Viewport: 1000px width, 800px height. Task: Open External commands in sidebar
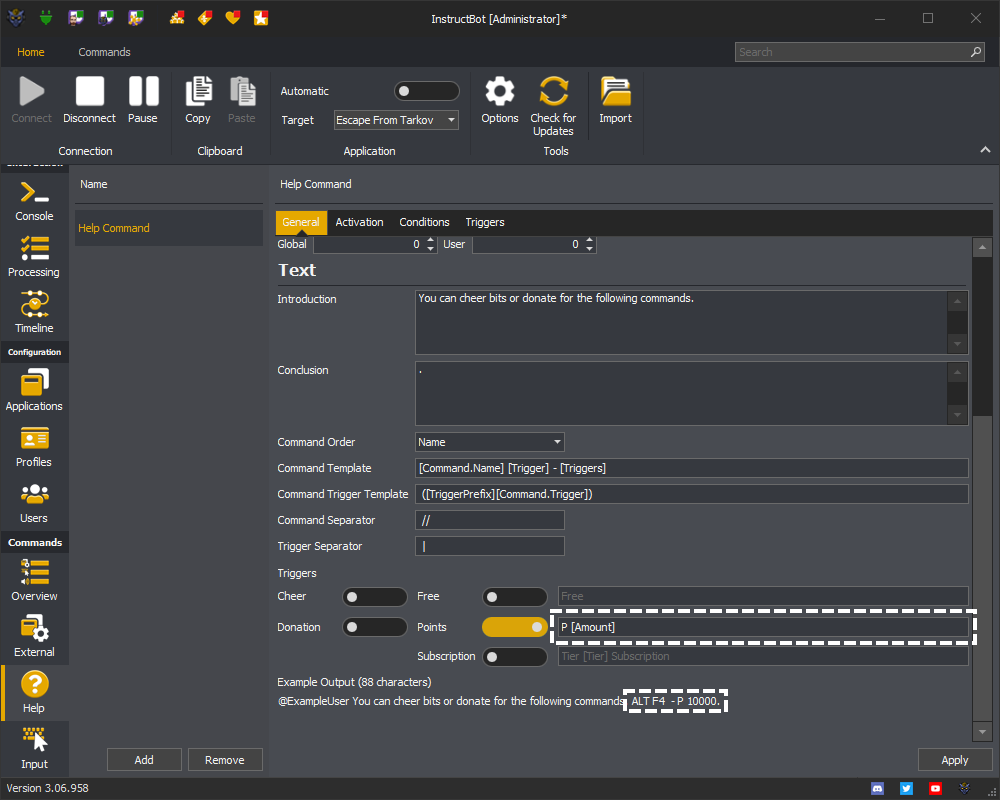pos(34,637)
